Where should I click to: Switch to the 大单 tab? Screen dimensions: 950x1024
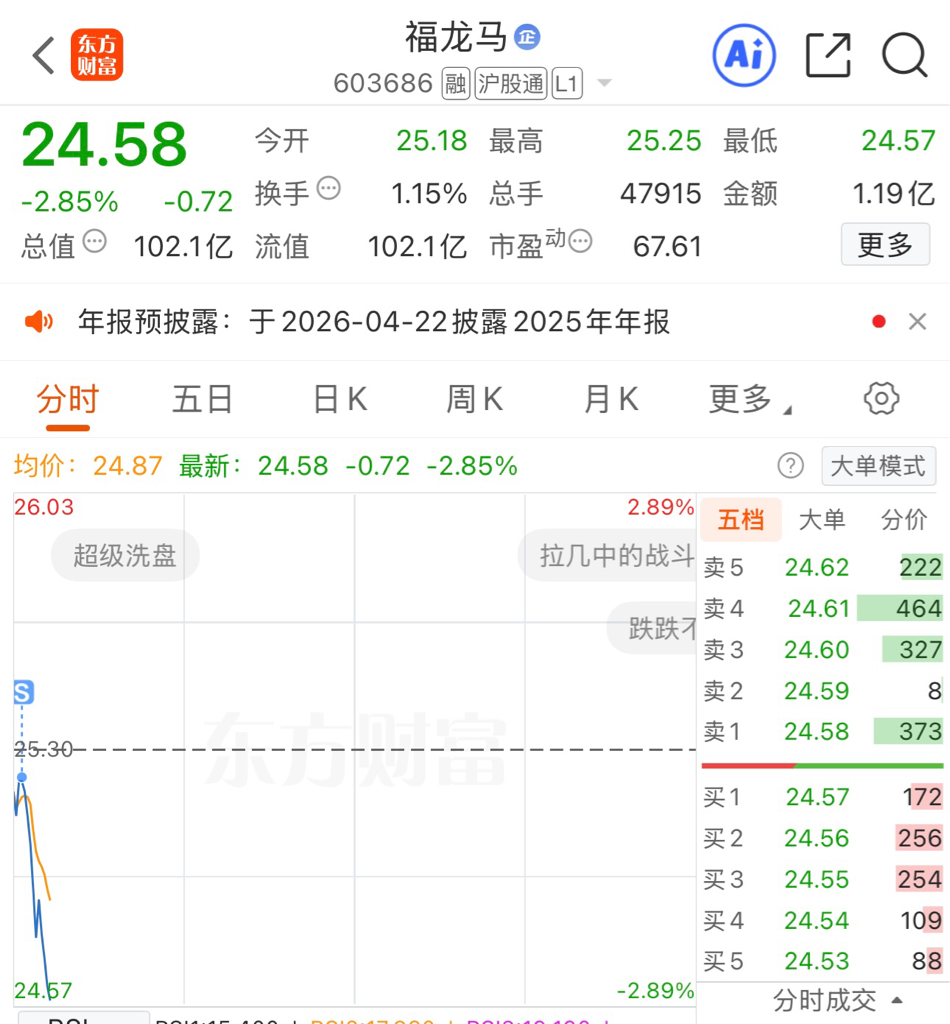click(822, 520)
